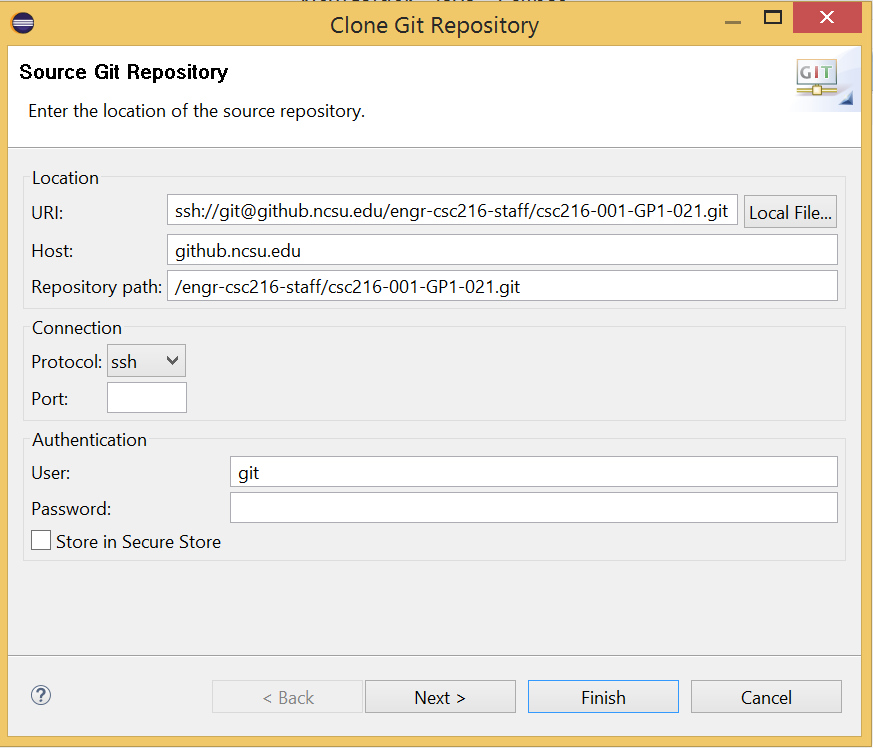Click inside the empty Password field
Image resolution: width=873 pixels, height=748 pixels.
533,507
